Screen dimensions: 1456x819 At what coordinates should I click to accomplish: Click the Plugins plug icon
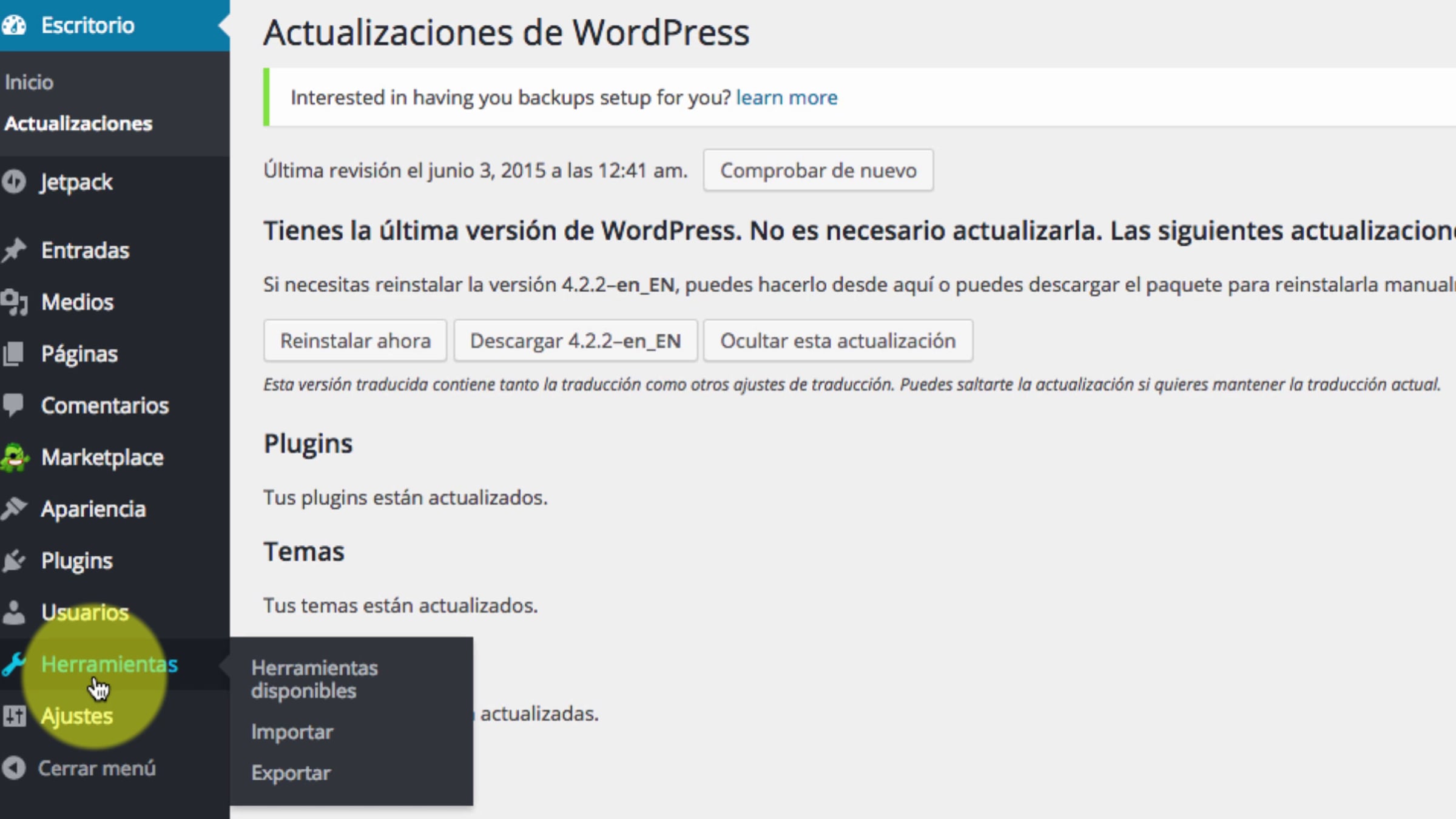13,561
